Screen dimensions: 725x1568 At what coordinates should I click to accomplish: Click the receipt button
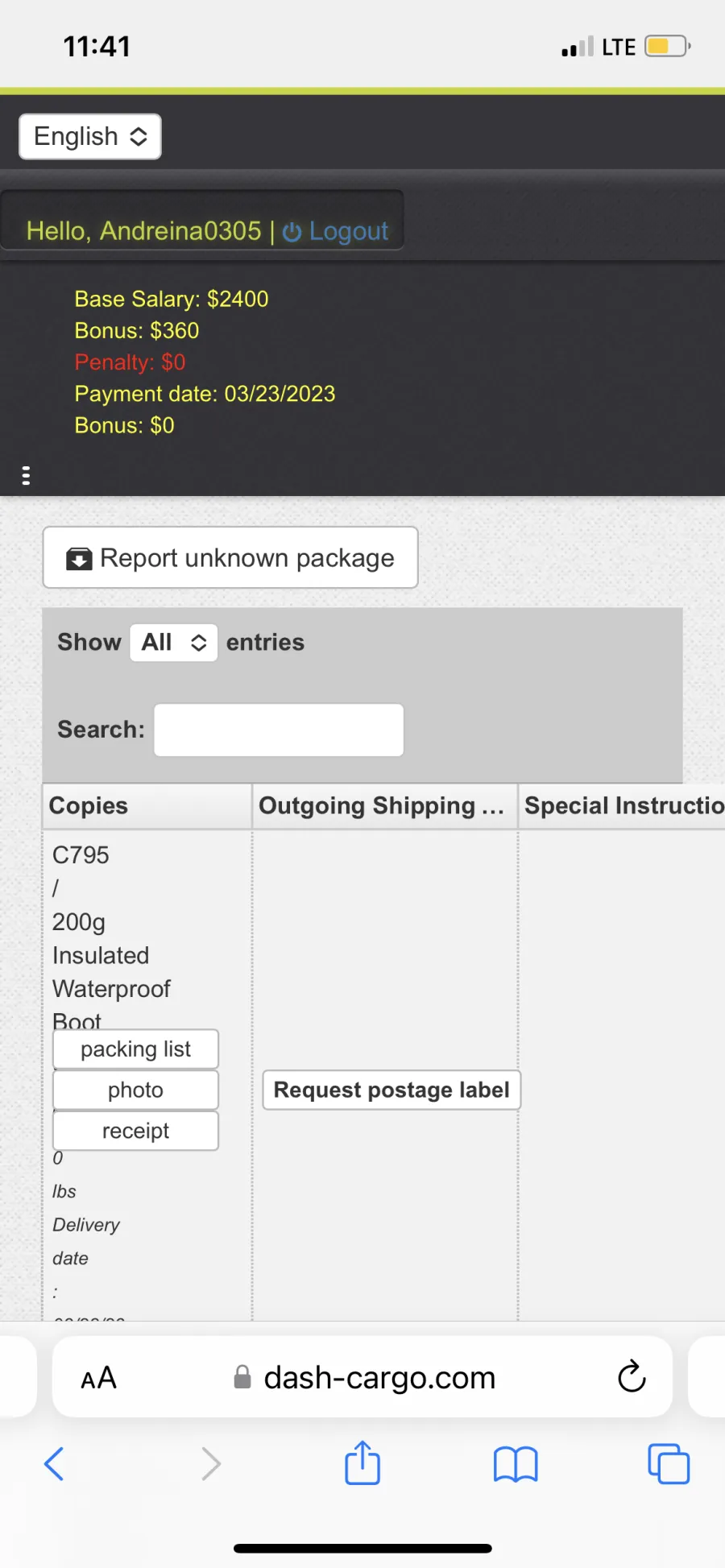(135, 1131)
